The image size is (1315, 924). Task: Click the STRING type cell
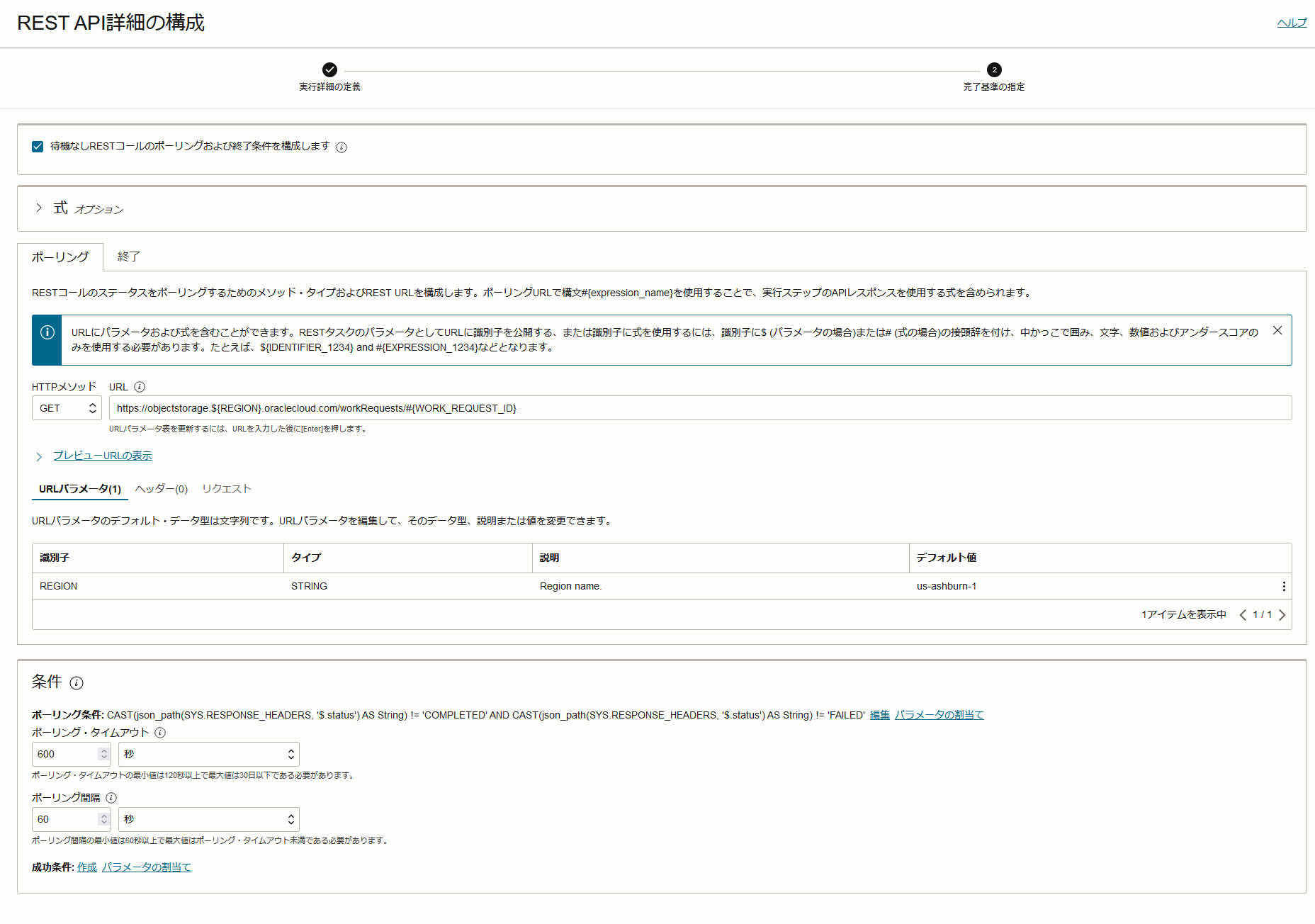[408, 586]
